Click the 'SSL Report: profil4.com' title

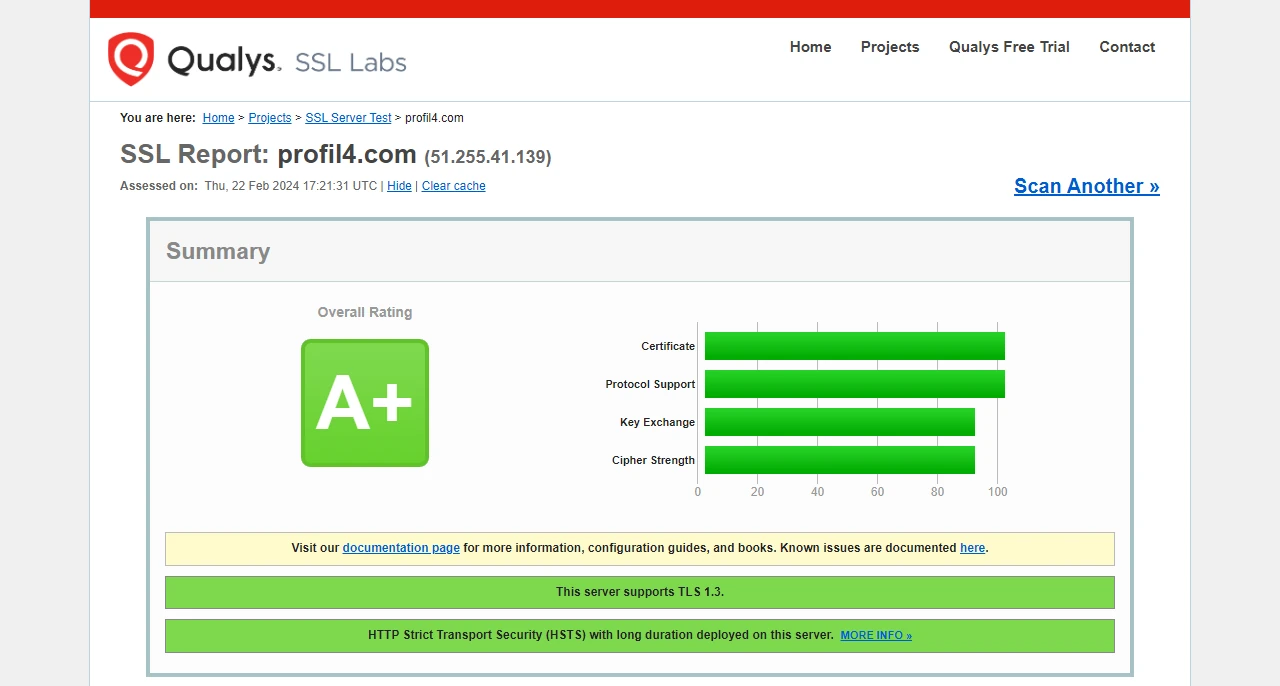tap(268, 154)
